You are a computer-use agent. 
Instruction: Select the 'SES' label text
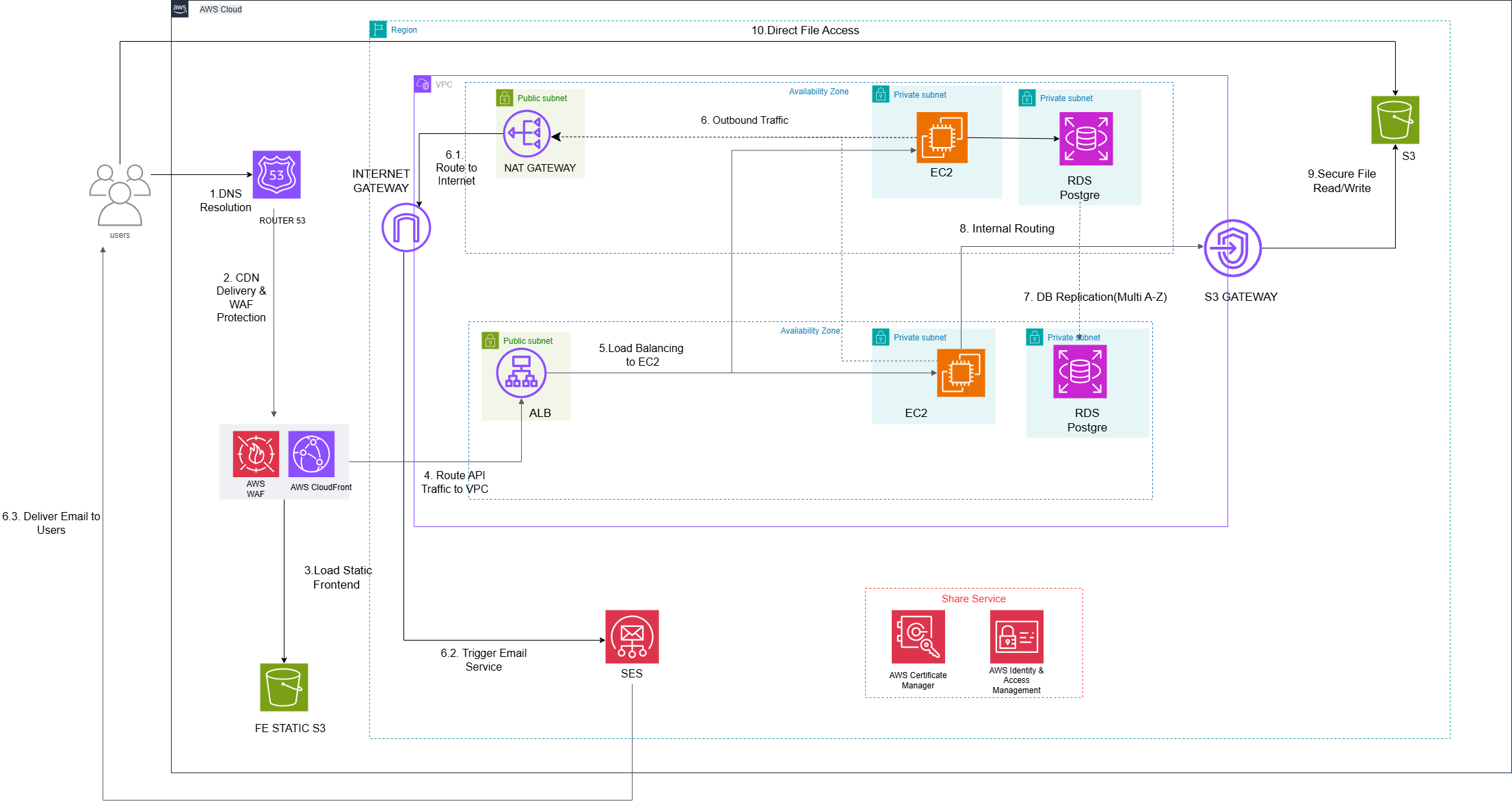point(632,673)
